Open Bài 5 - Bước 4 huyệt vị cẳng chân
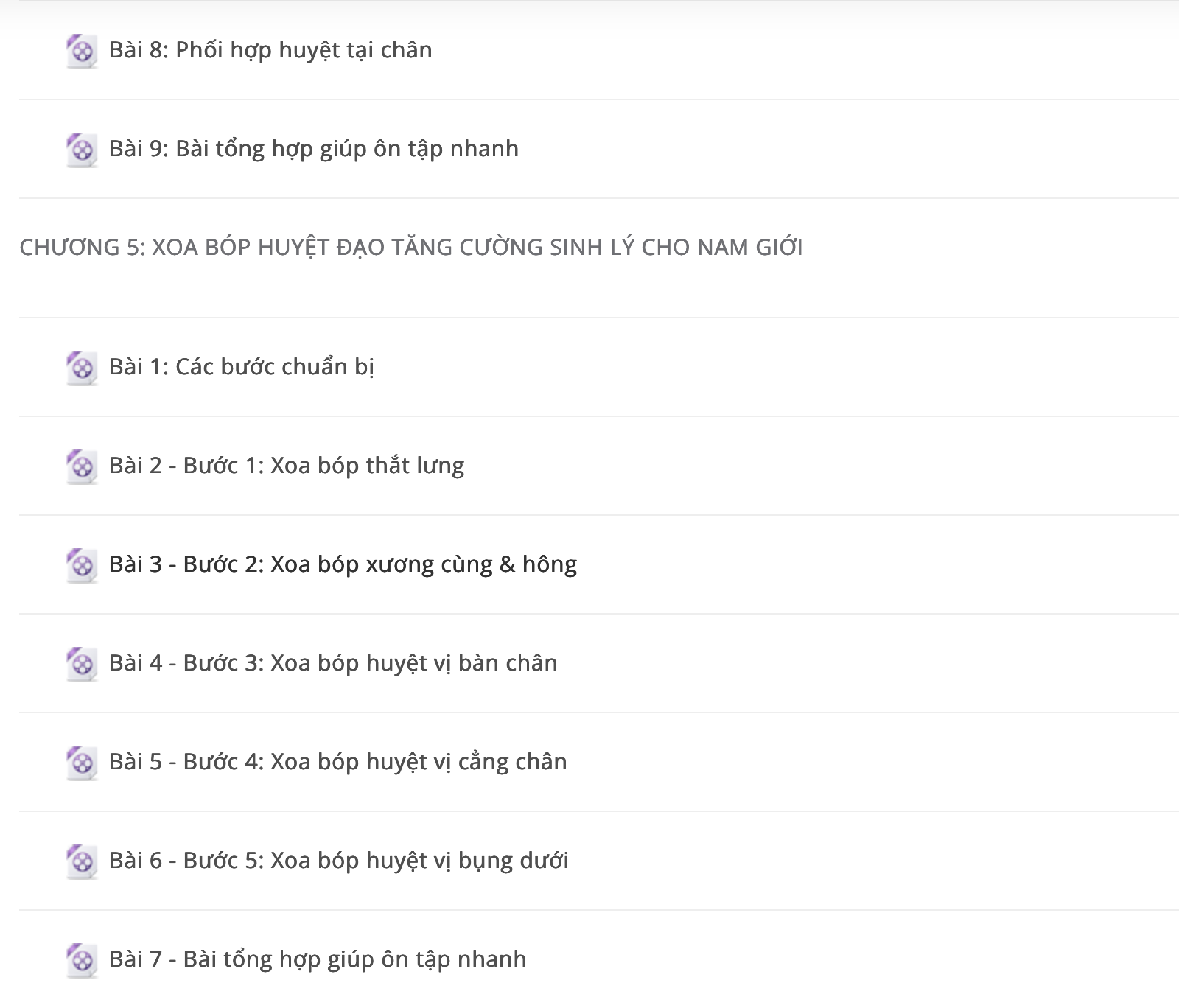The height and width of the screenshot is (1008, 1179). (x=338, y=762)
